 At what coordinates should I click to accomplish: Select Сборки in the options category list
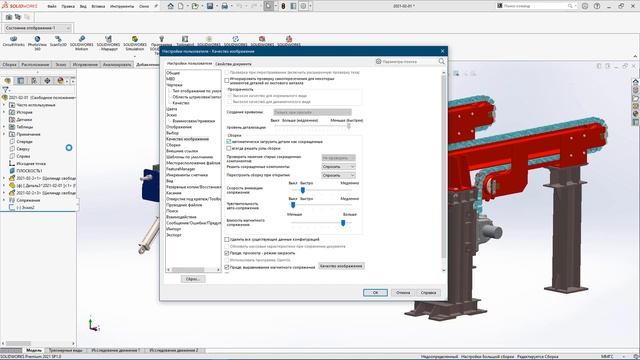coord(173,145)
